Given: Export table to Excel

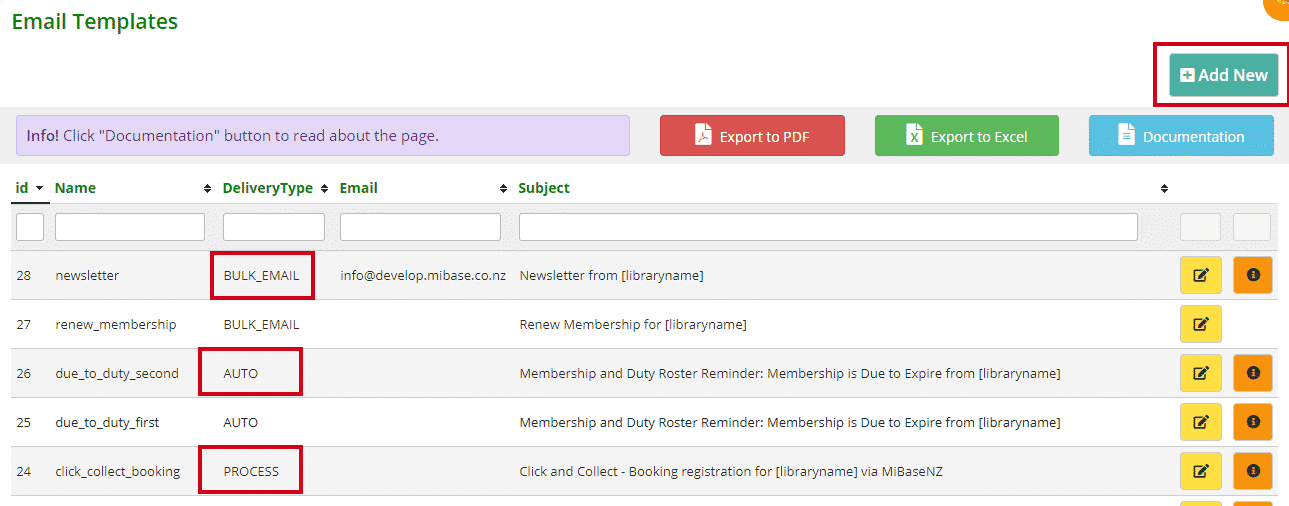Looking at the screenshot, I should tap(967, 136).
